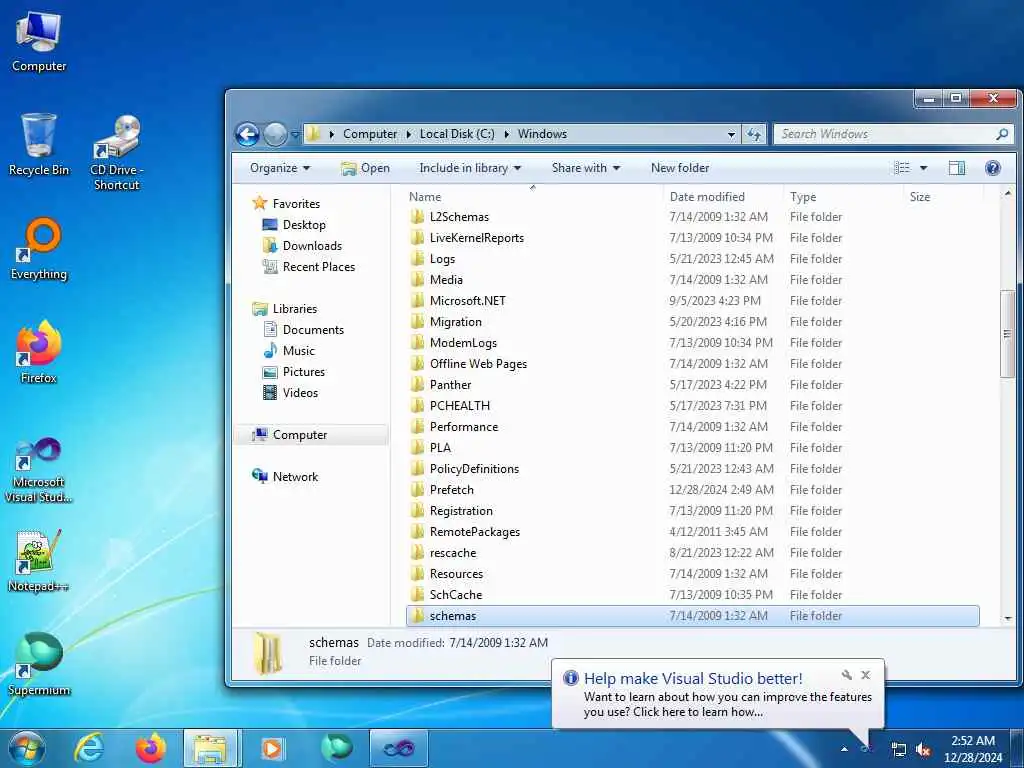1024x768 pixels.
Task: Click the Open toolbar button
Action: click(365, 168)
